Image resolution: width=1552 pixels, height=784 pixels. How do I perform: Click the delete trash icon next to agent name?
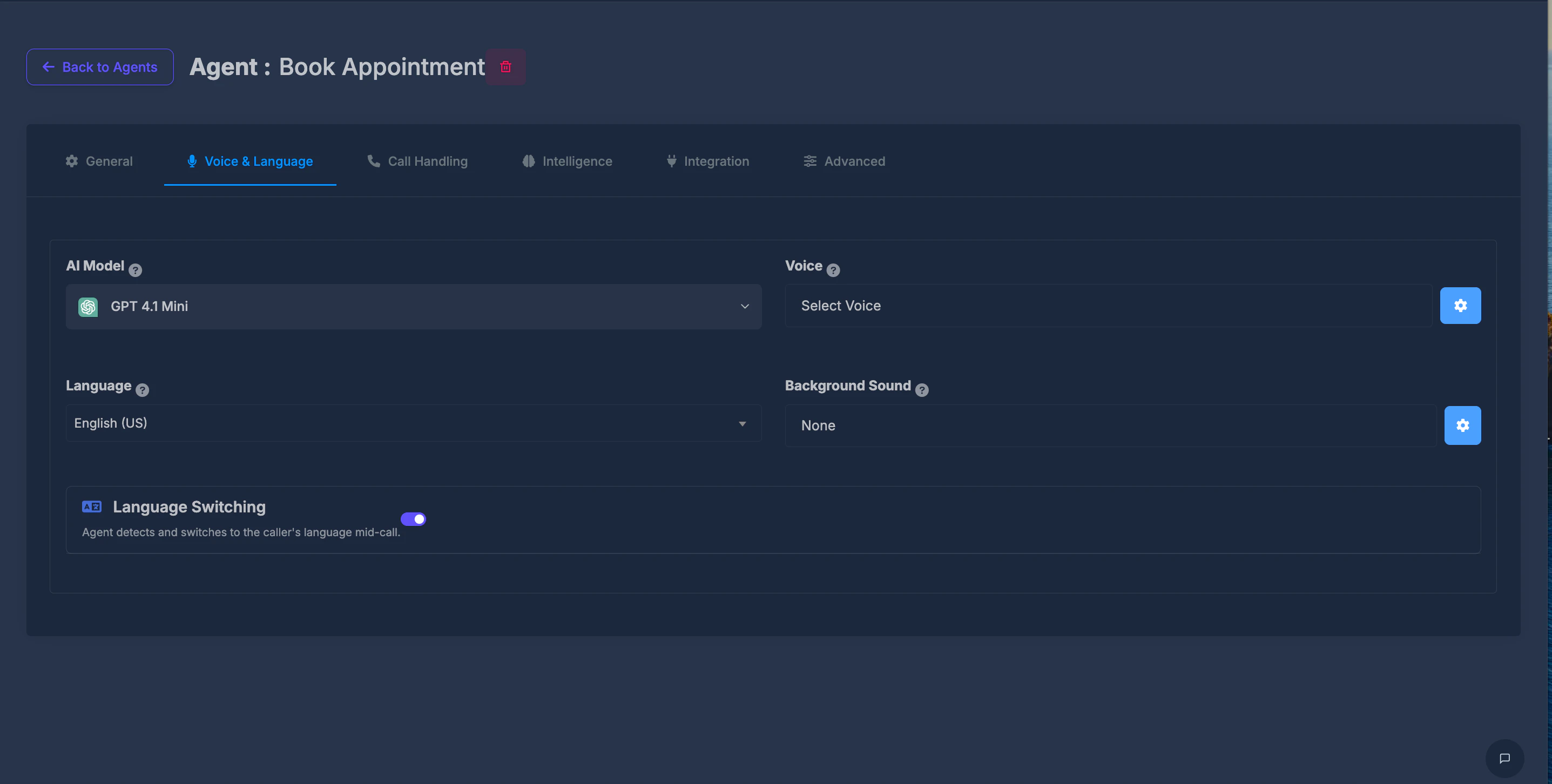coord(505,67)
